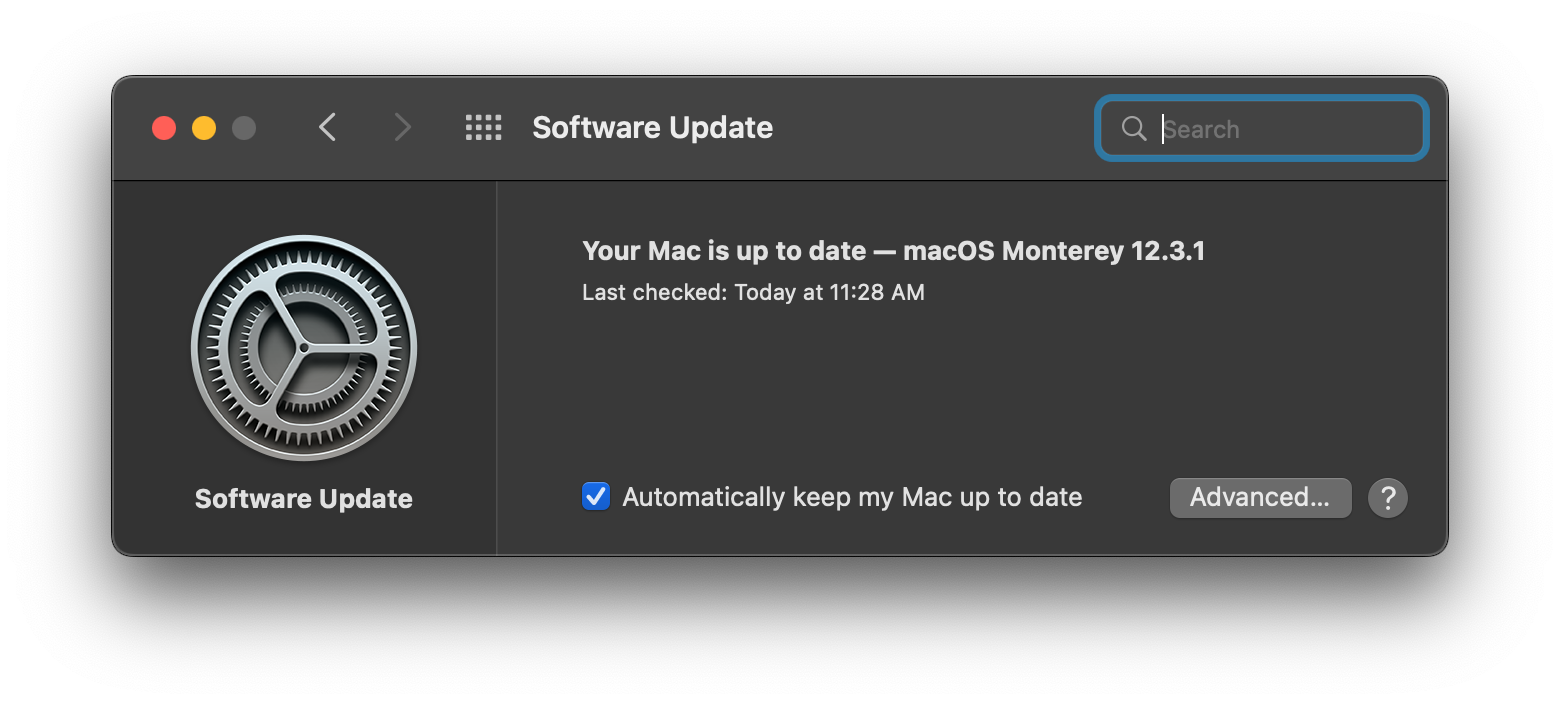This screenshot has width=1560, height=704.
Task: Close the window with the red button
Action: coord(164,128)
